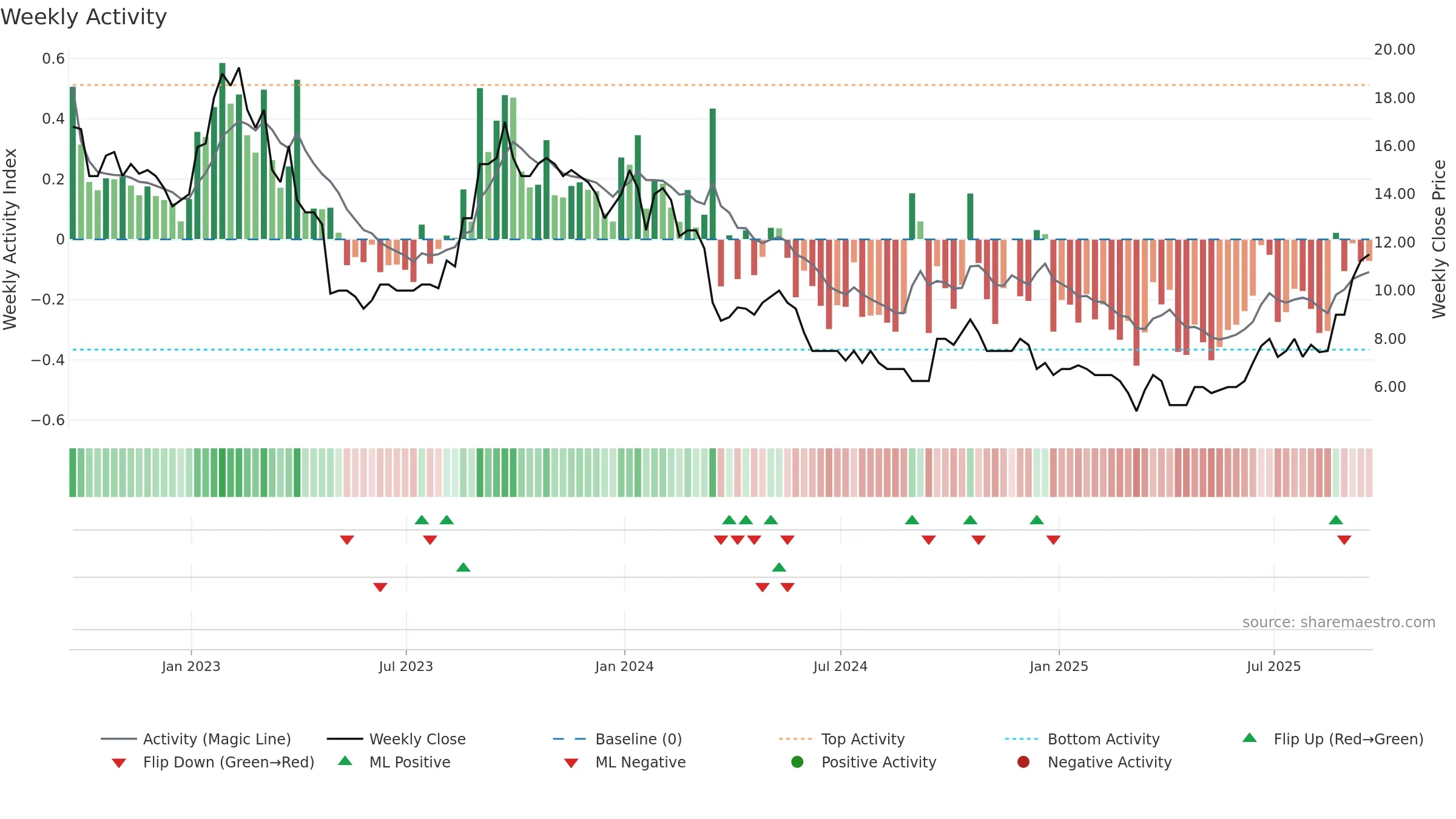Toggle Top Activity legend entry
Screen dimensions: 1456x819
coord(841,739)
